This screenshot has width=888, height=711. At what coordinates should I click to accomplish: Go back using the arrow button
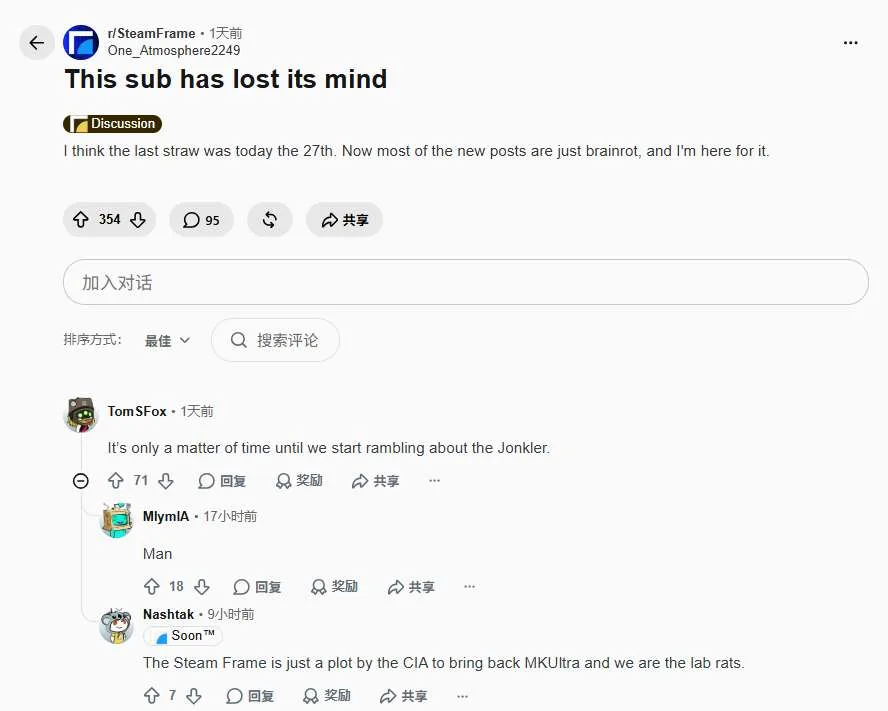(x=37, y=42)
